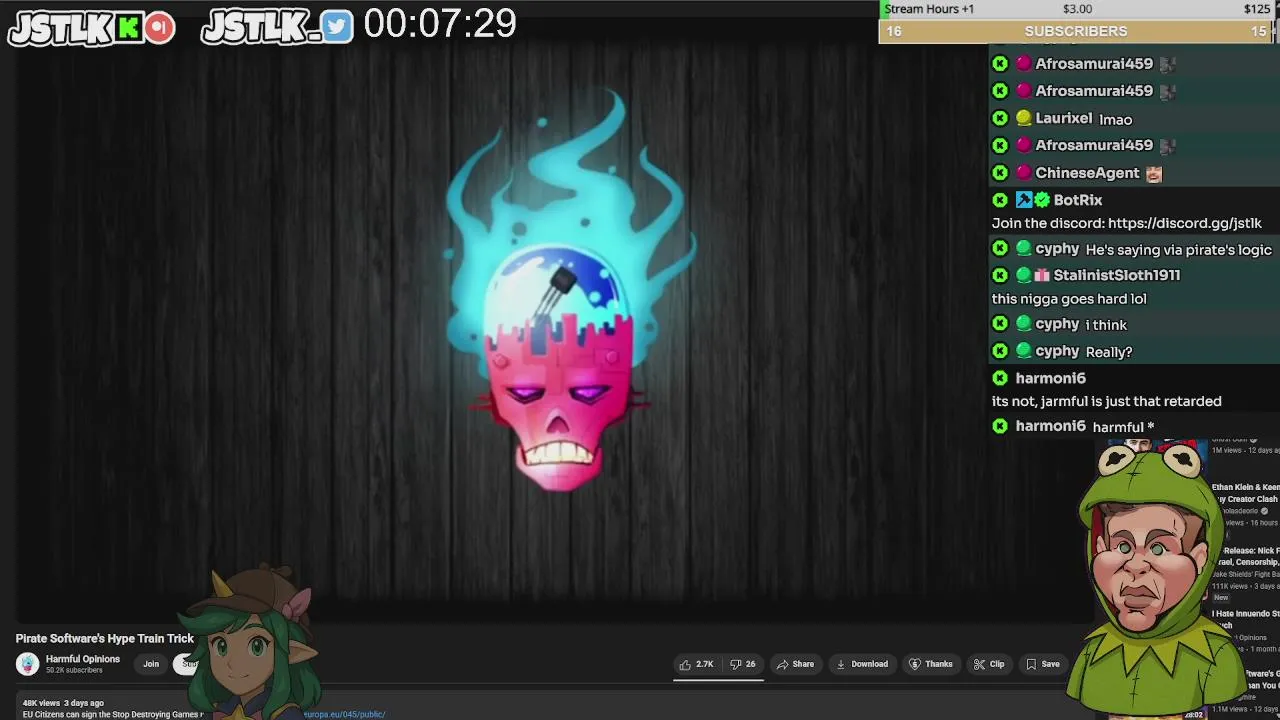Click StalinistSloth1911's pink gift badge
This screenshot has height=720, width=1280.
(x=1042, y=275)
